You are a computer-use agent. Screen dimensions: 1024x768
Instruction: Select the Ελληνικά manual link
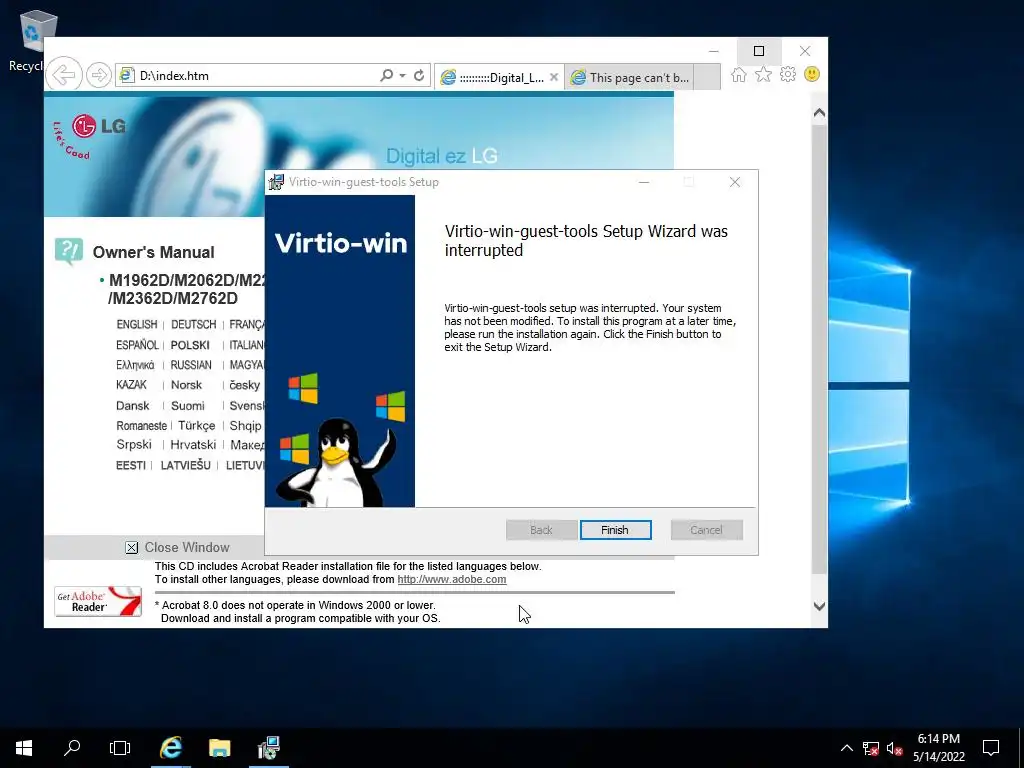(x=135, y=365)
